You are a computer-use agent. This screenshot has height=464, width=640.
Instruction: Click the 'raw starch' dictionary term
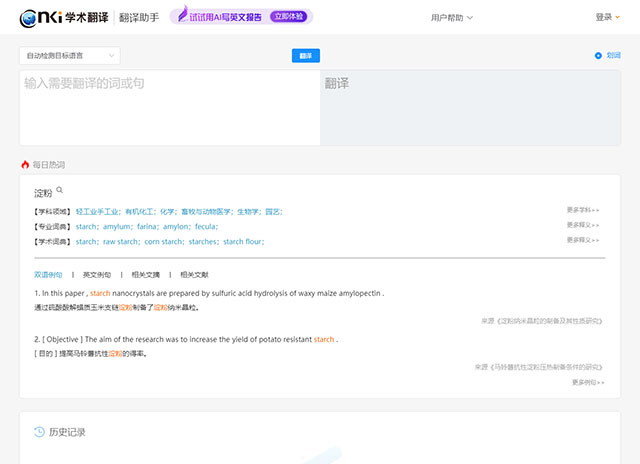[121, 241]
